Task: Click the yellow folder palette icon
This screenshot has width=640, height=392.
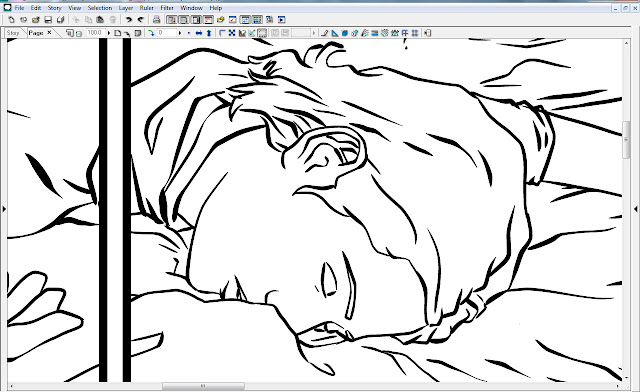Action: 220,20
